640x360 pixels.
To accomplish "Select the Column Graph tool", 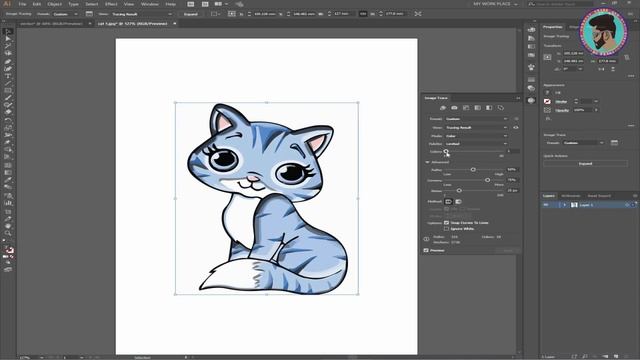I will 8,202.
